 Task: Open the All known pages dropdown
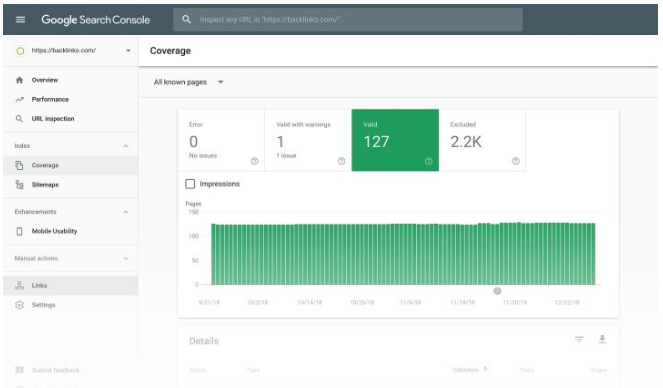(x=188, y=82)
